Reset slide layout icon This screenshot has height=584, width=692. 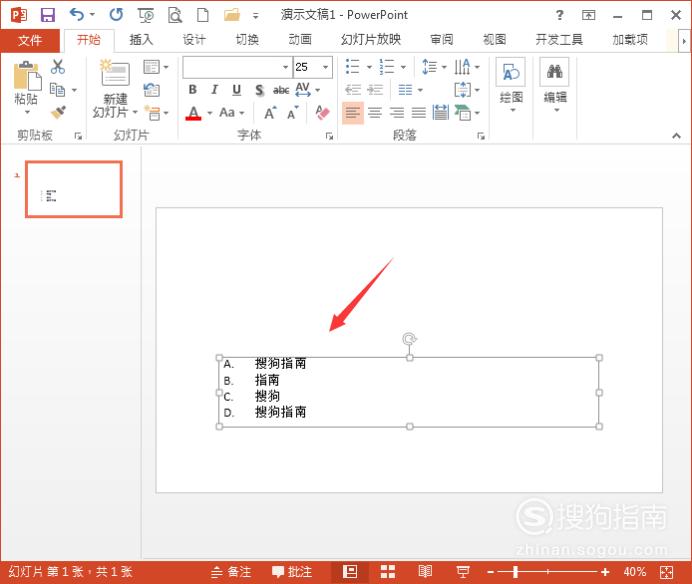(x=151, y=90)
